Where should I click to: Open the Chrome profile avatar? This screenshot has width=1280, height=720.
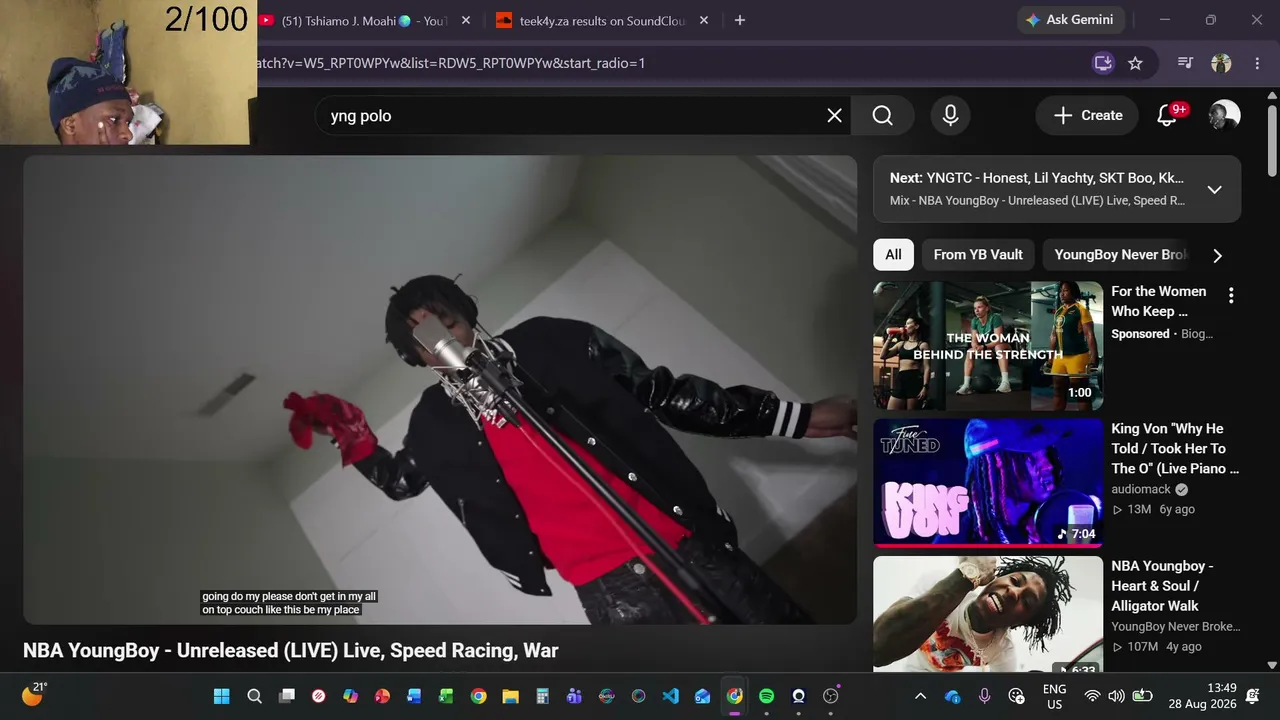[1221, 63]
